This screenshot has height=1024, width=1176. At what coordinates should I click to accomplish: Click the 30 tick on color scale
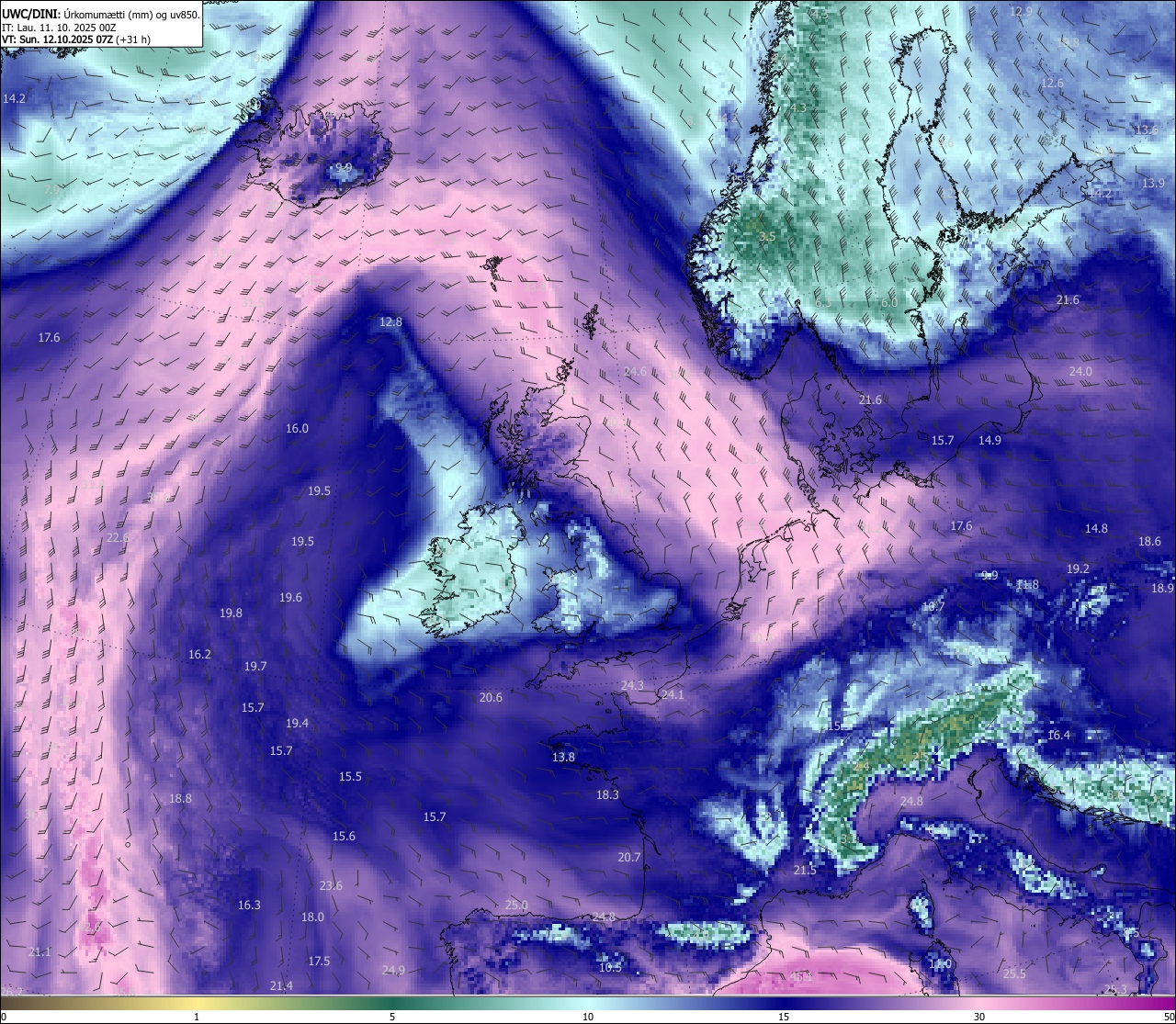tap(979, 1017)
